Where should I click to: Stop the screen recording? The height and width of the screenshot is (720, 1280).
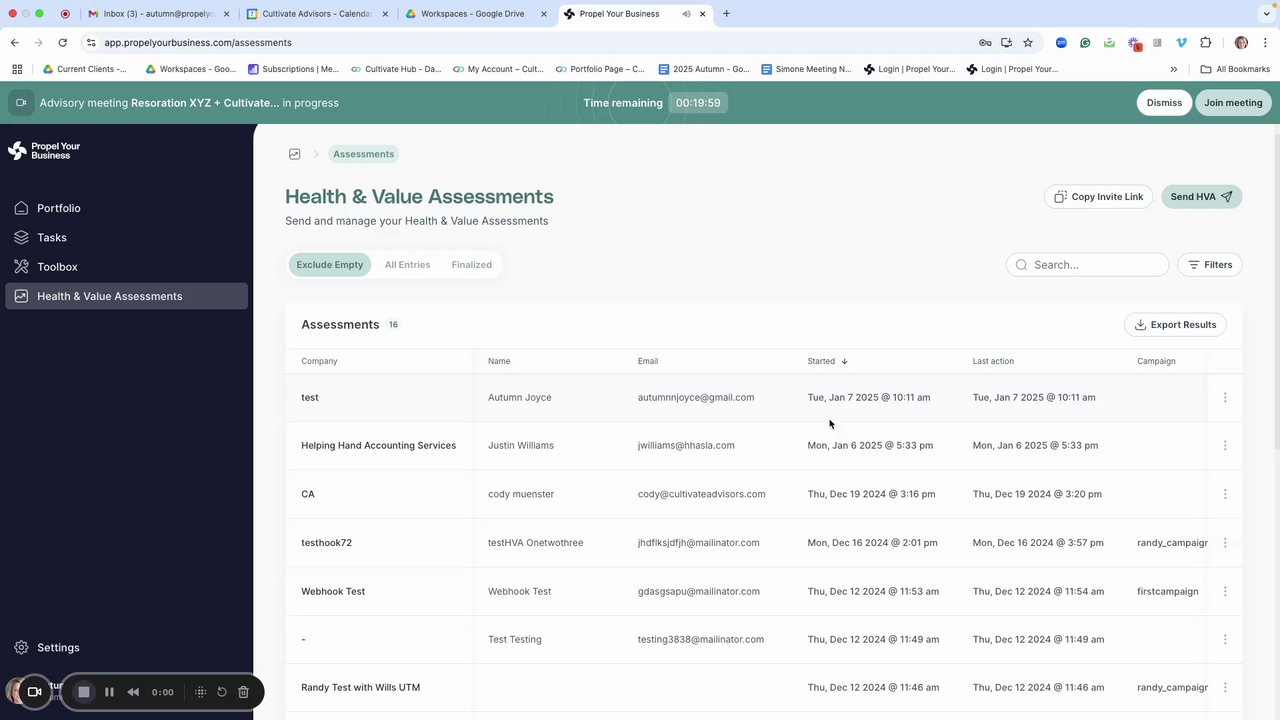[84, 692]
